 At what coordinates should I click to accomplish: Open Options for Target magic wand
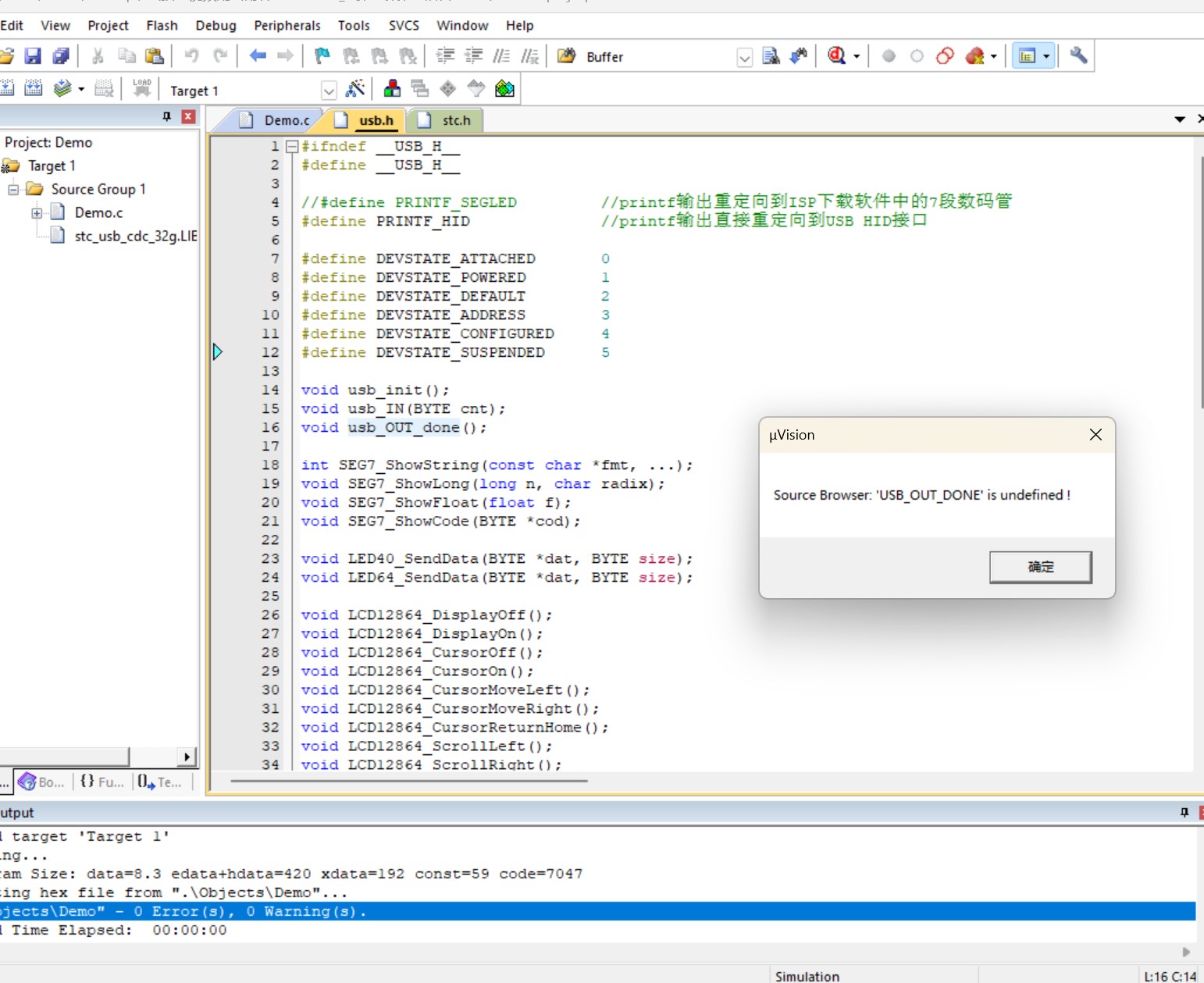(x=355, y=88)
